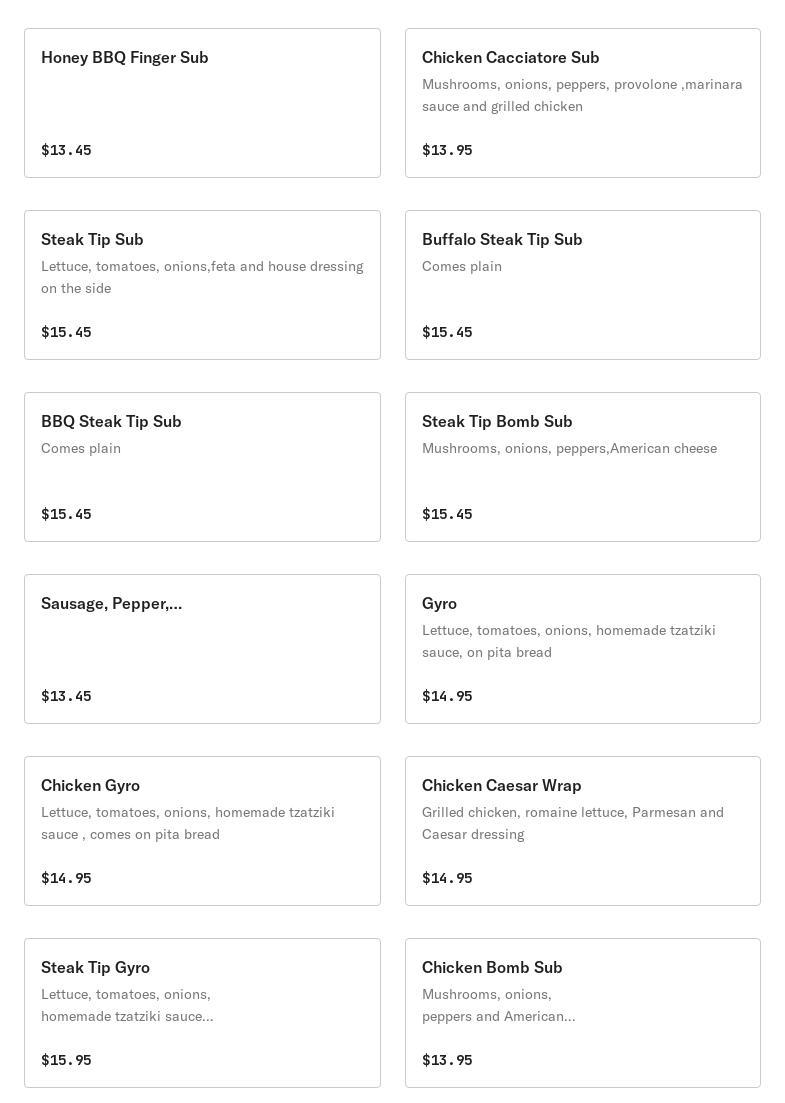Click the Honey BBQ Finger Sub $13.45 price
This screenshot has height=1103, width=785.
(66, 150)
